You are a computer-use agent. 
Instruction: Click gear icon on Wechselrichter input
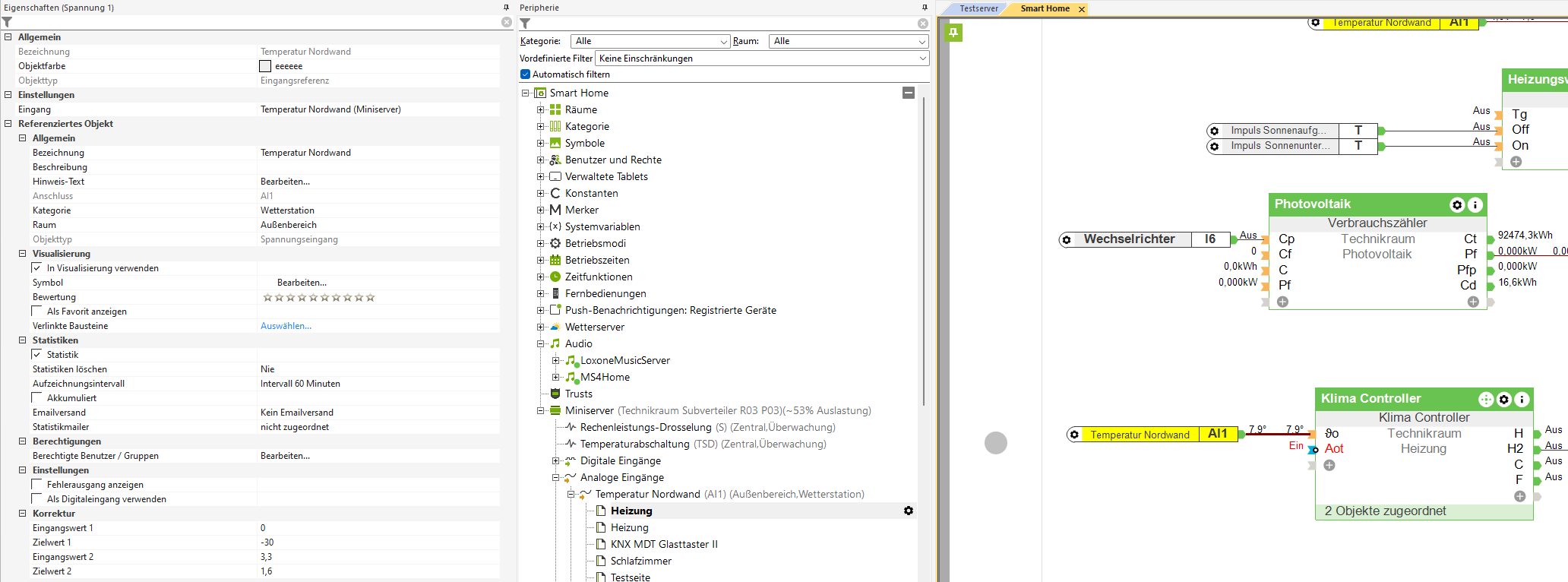pos(1067,240)
